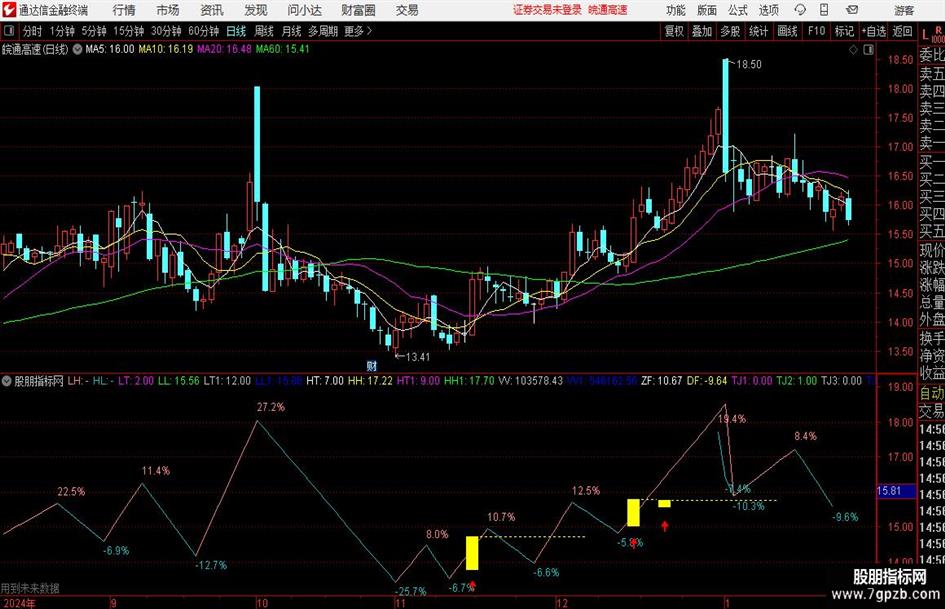Screen dimensions: 945x609
Task: Expand the 更多 periods chevron
Action: 369,31
